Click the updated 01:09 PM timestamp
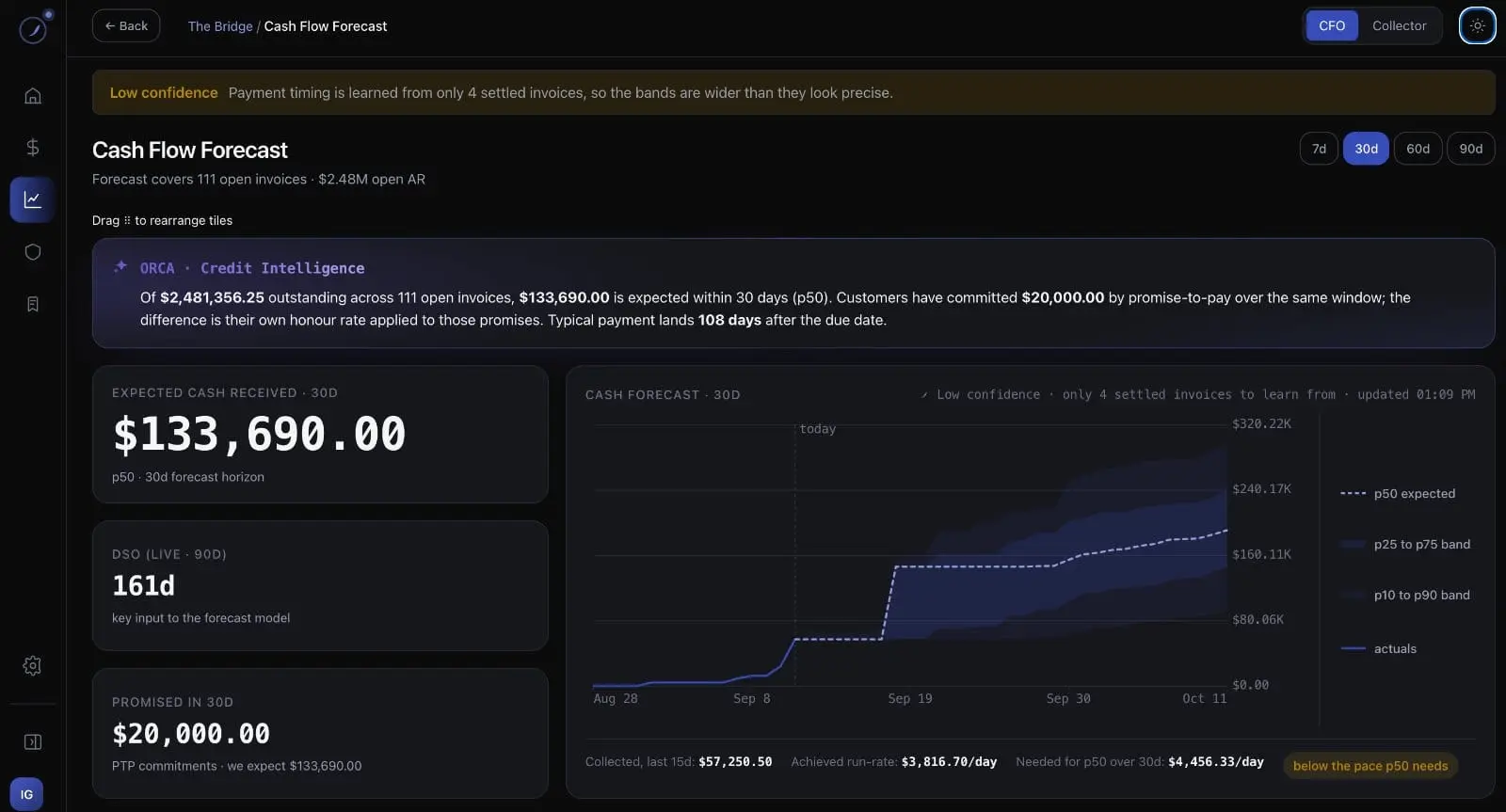The width and height of the screenshot is (1506, 812). [x=1416, y=394]
